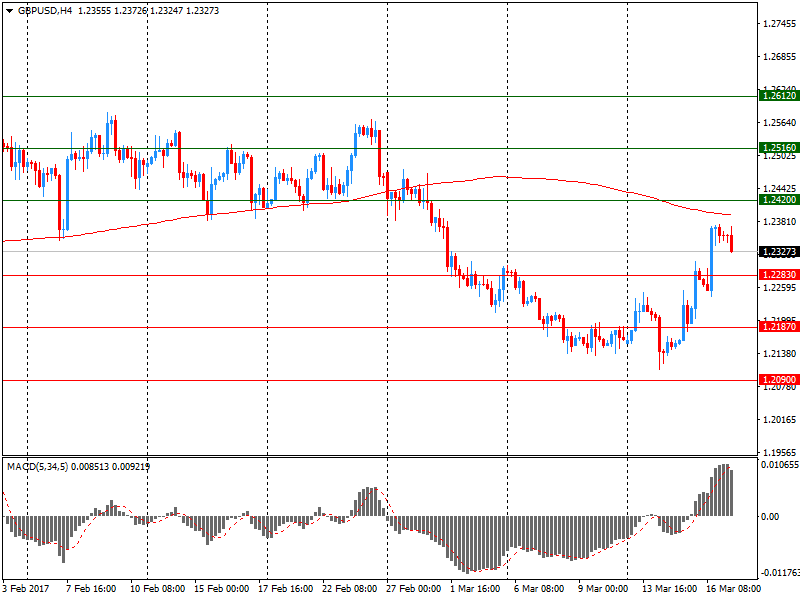
Task: Click the 1.20900 red price level label
Action: (x=779, y=380)
